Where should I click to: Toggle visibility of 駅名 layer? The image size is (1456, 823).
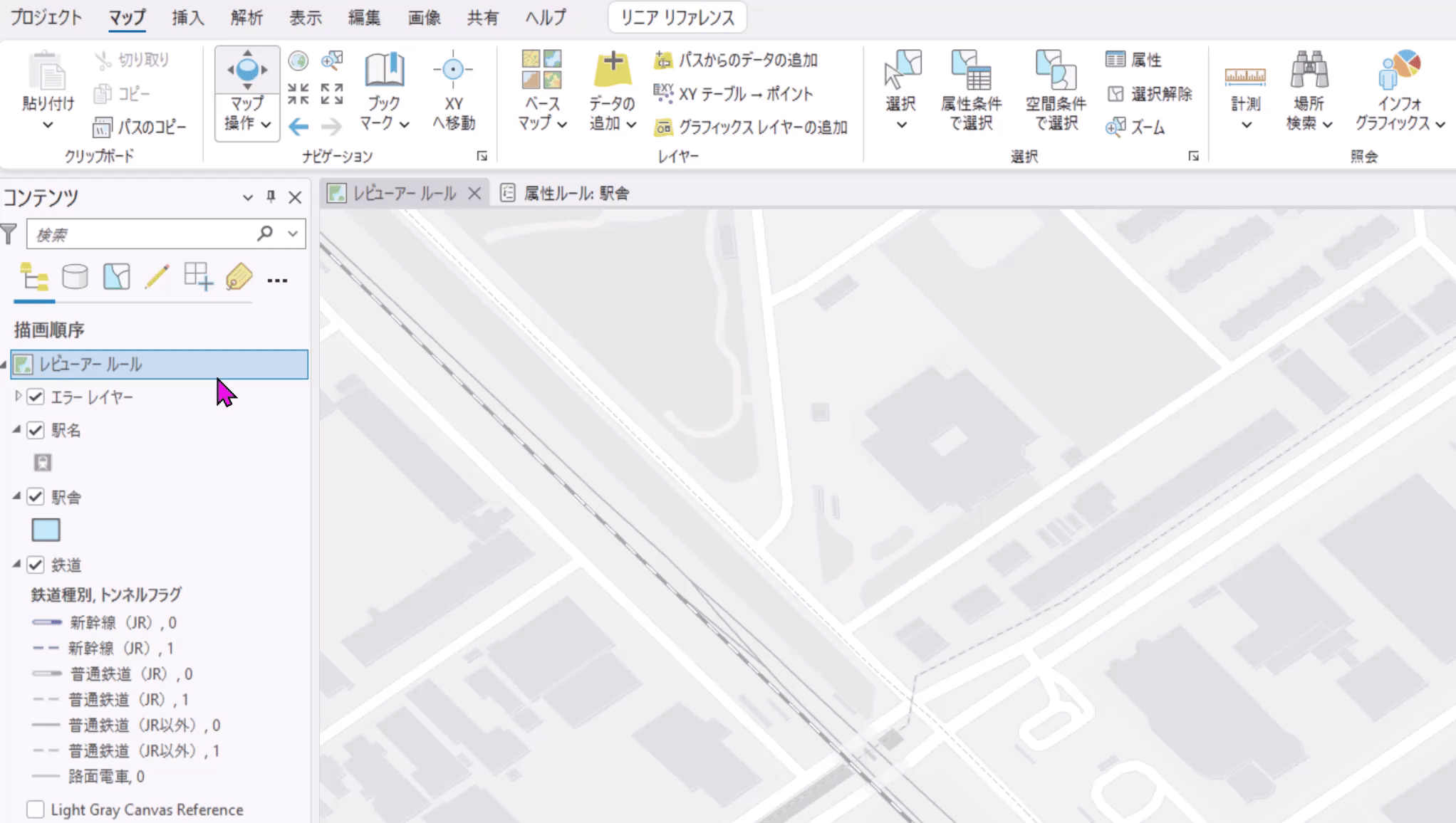[36, 430]
